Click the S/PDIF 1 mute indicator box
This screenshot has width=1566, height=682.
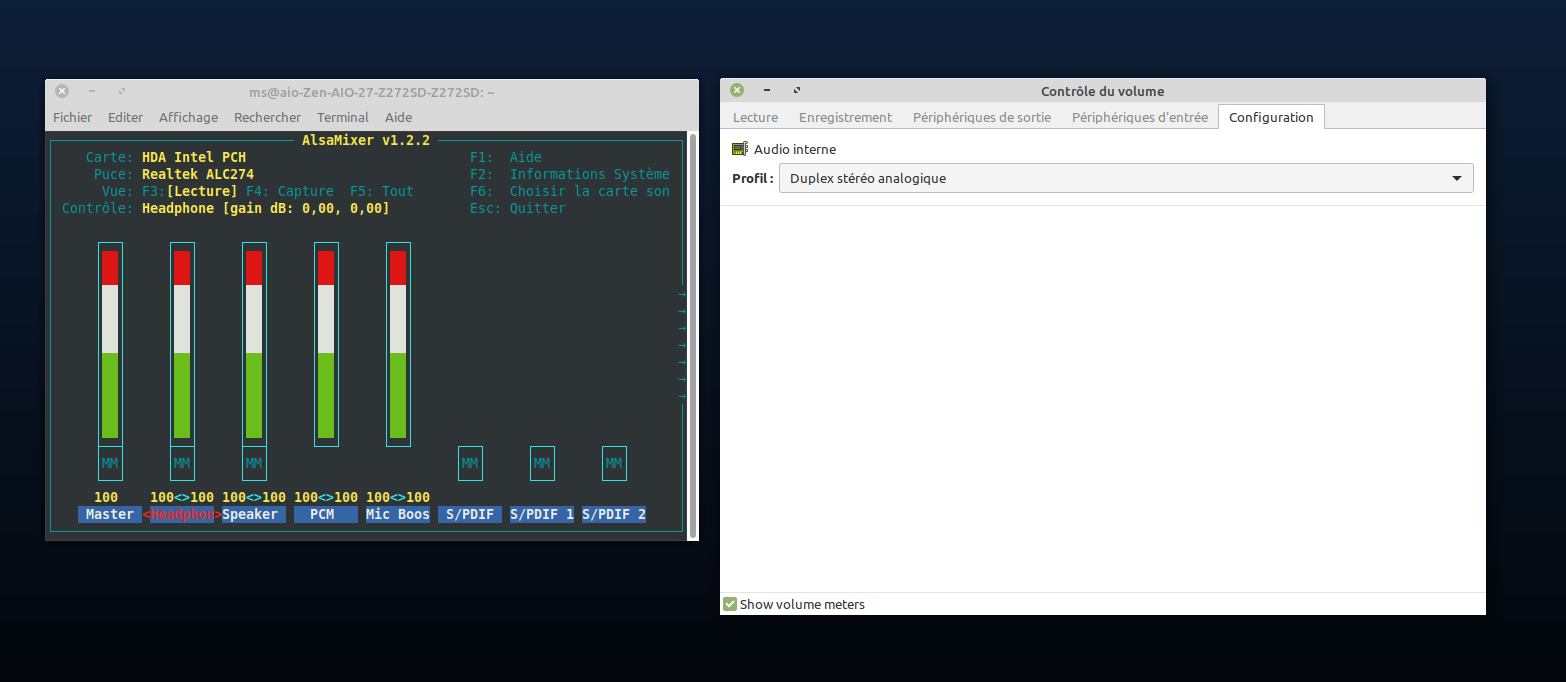(542, 463)
